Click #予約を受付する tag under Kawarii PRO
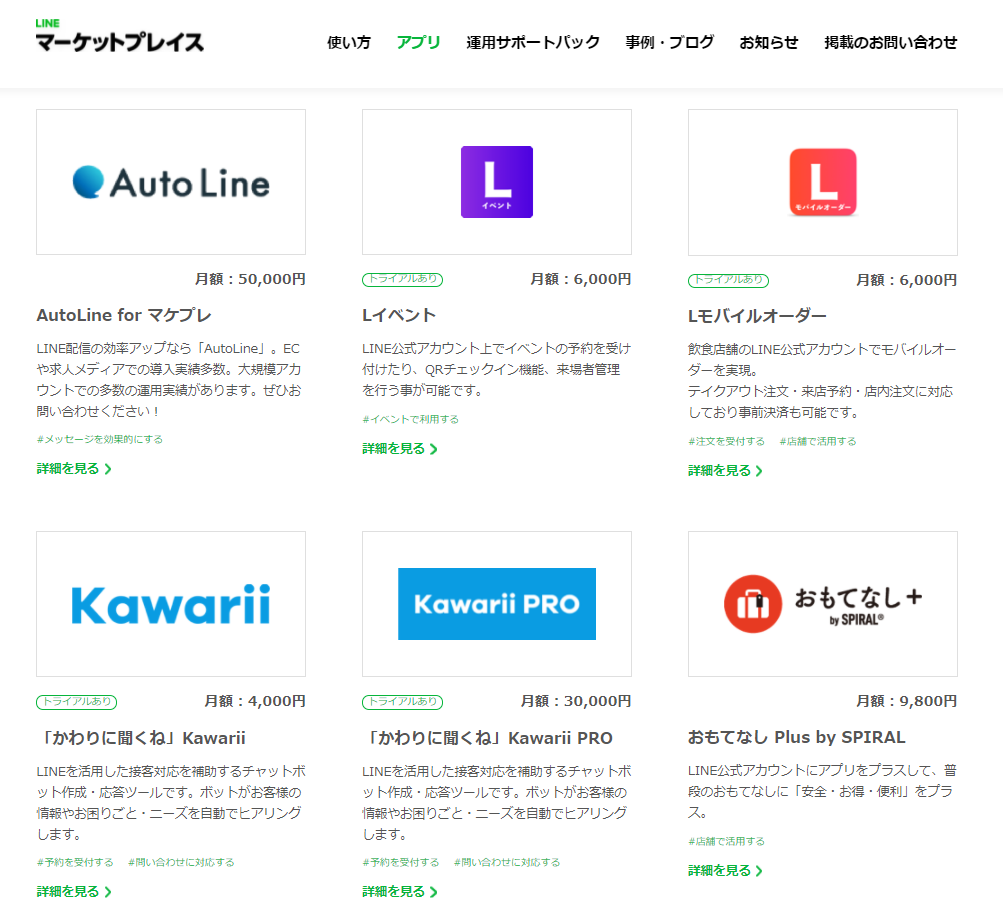The height and width of the screenshot is (900, 1003). [401, 862]
